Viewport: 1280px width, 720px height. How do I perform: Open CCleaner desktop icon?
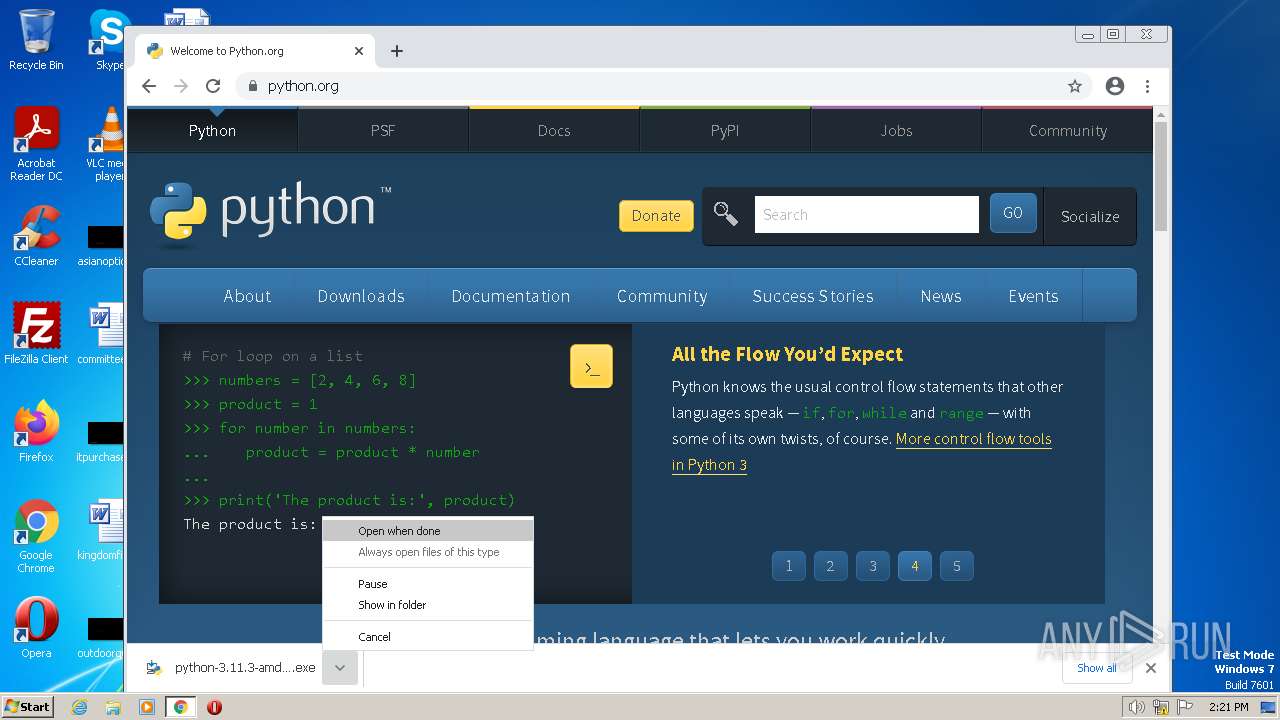(x=36, y=236)
